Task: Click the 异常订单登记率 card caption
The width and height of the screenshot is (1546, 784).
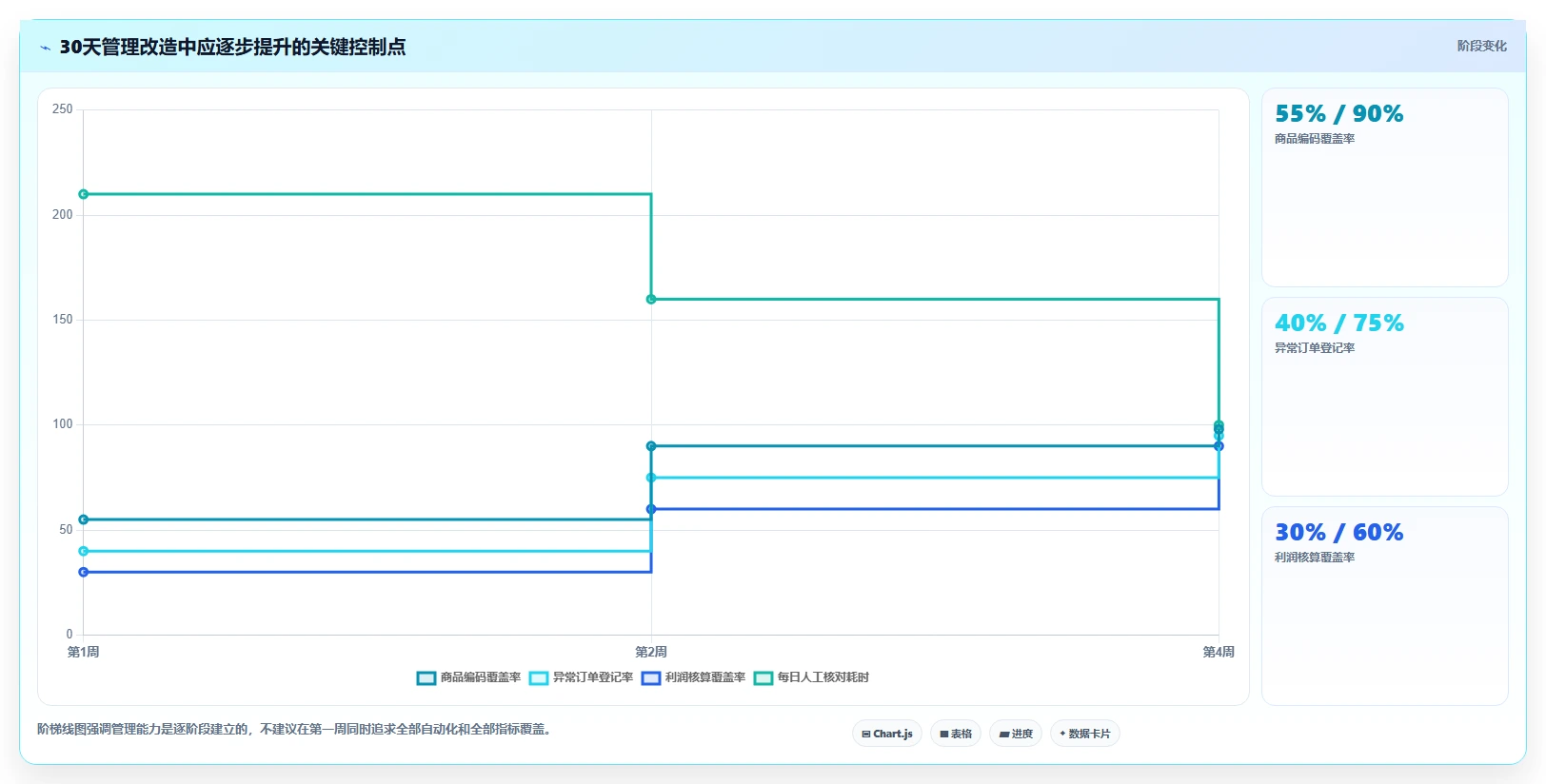Action: click(1315, 348)
